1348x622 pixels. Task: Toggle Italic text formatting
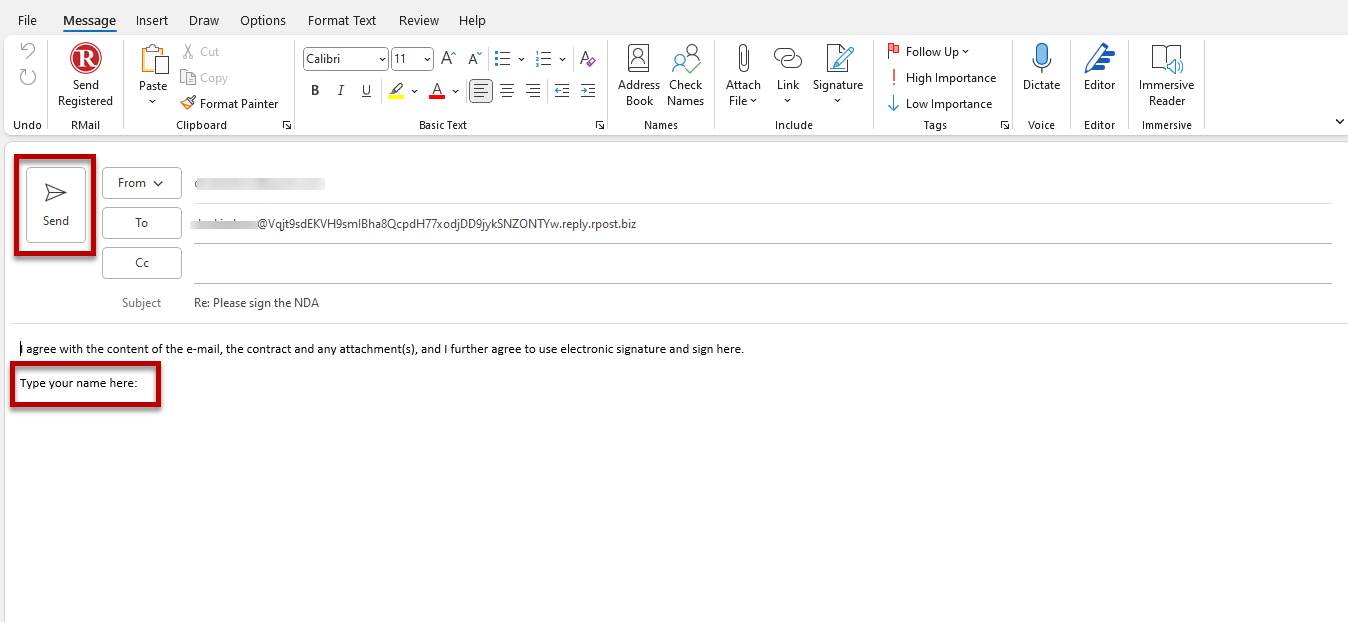click(x=341, y=91)
